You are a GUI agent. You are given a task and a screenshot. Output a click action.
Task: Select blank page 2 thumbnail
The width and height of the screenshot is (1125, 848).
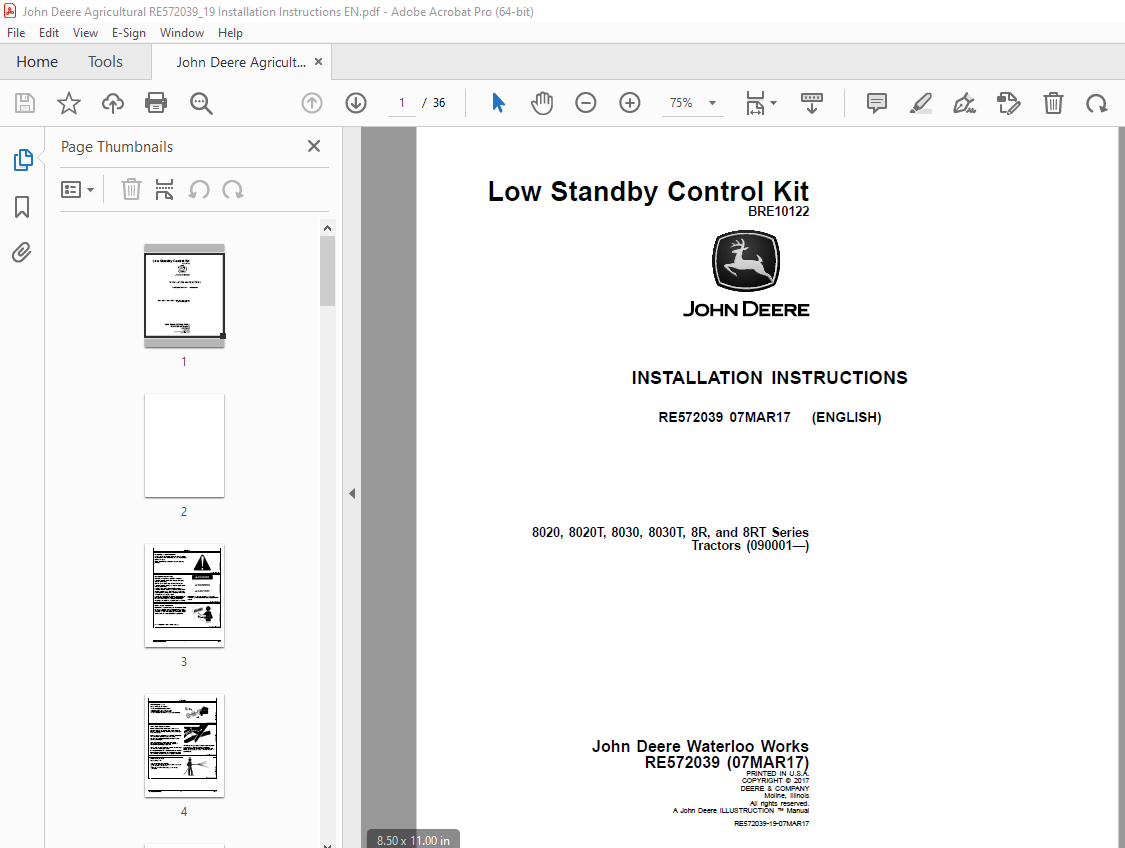coord(184,446)
